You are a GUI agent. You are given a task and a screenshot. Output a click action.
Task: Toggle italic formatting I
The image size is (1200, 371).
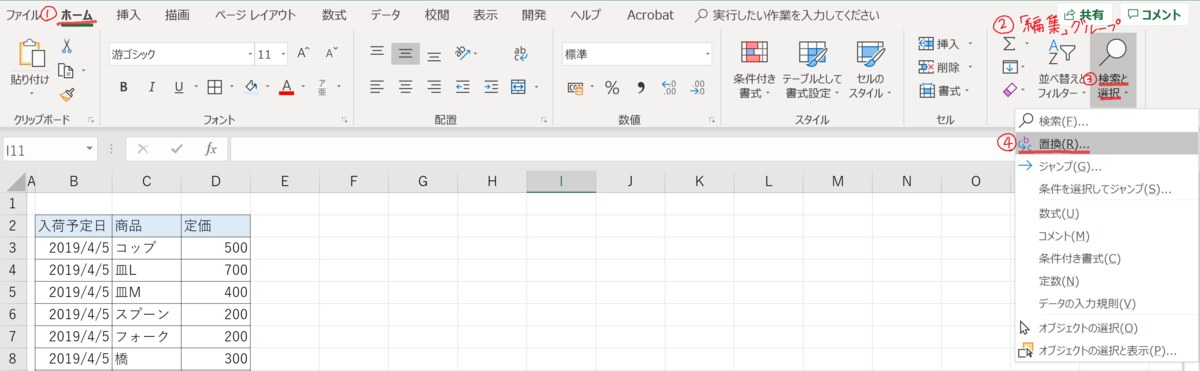click(x=153, y=87)
